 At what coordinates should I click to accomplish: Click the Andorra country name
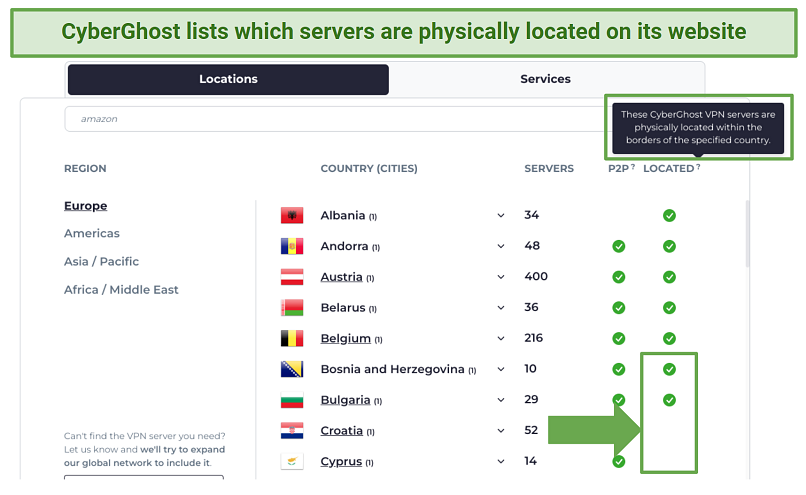[x=344, y=246]
